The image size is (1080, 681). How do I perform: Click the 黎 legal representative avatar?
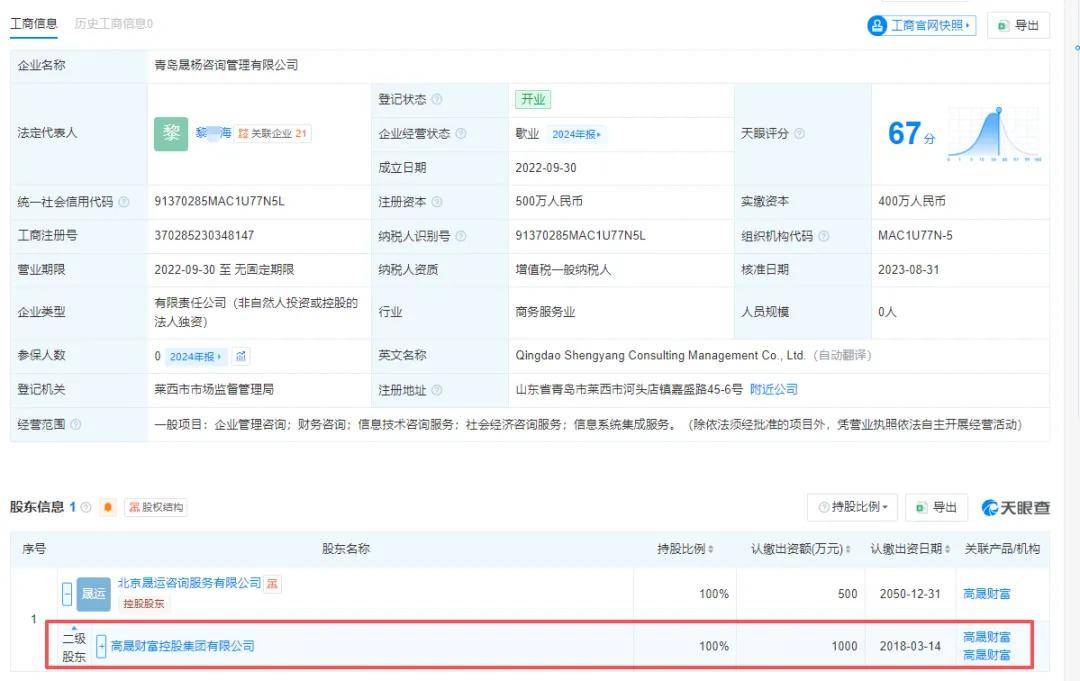click(171, 131)
